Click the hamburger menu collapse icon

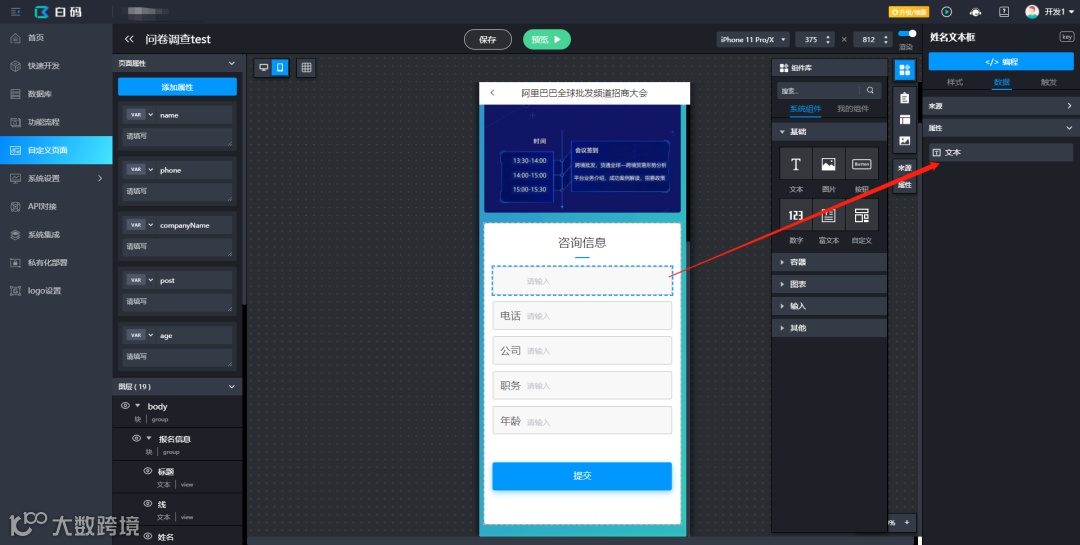[x=16, y=12]
